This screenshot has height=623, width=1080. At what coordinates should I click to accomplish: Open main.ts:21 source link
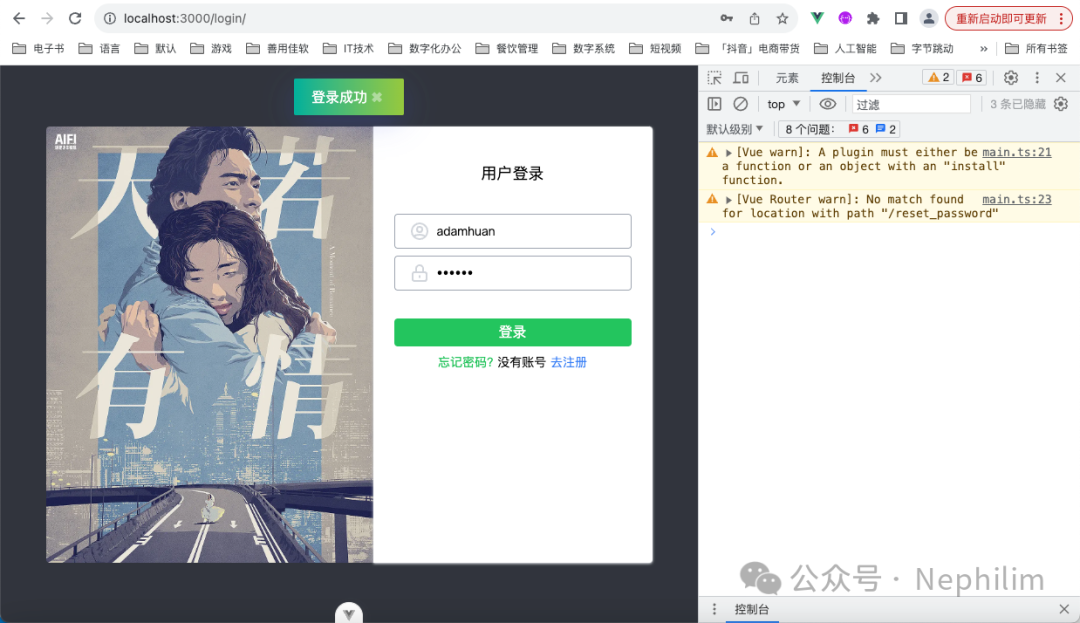click(1017, 152)
